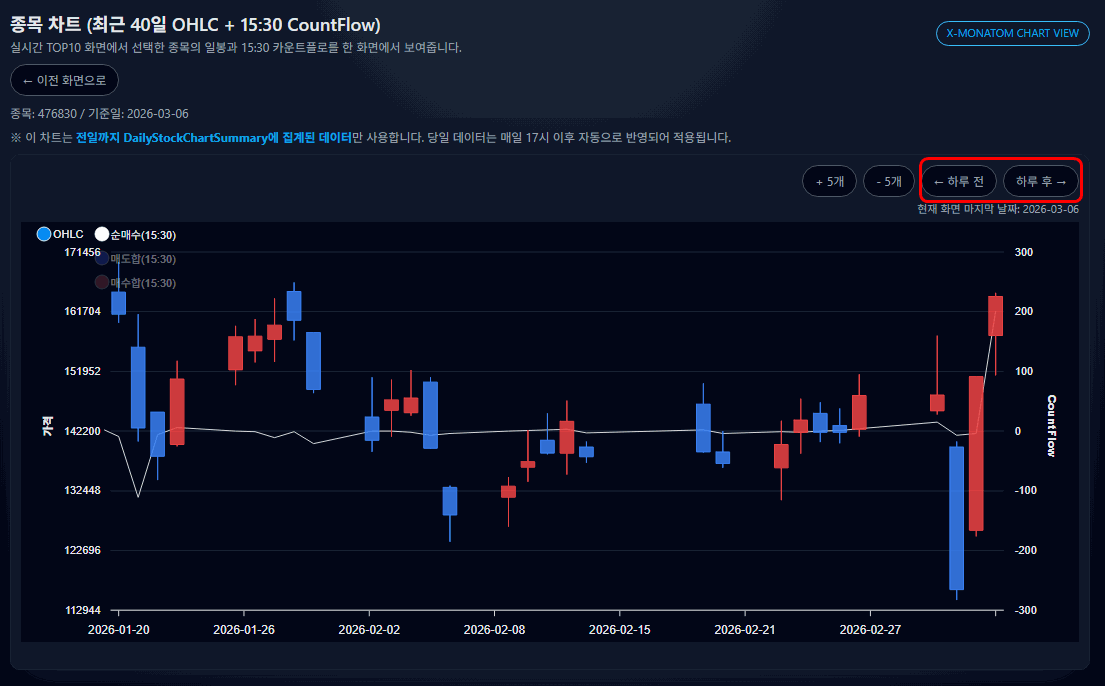Screen dimensions: 1105x686
Task: Click the 2026-02-08 x-axis date label
Action: click(x=495, y=630)
